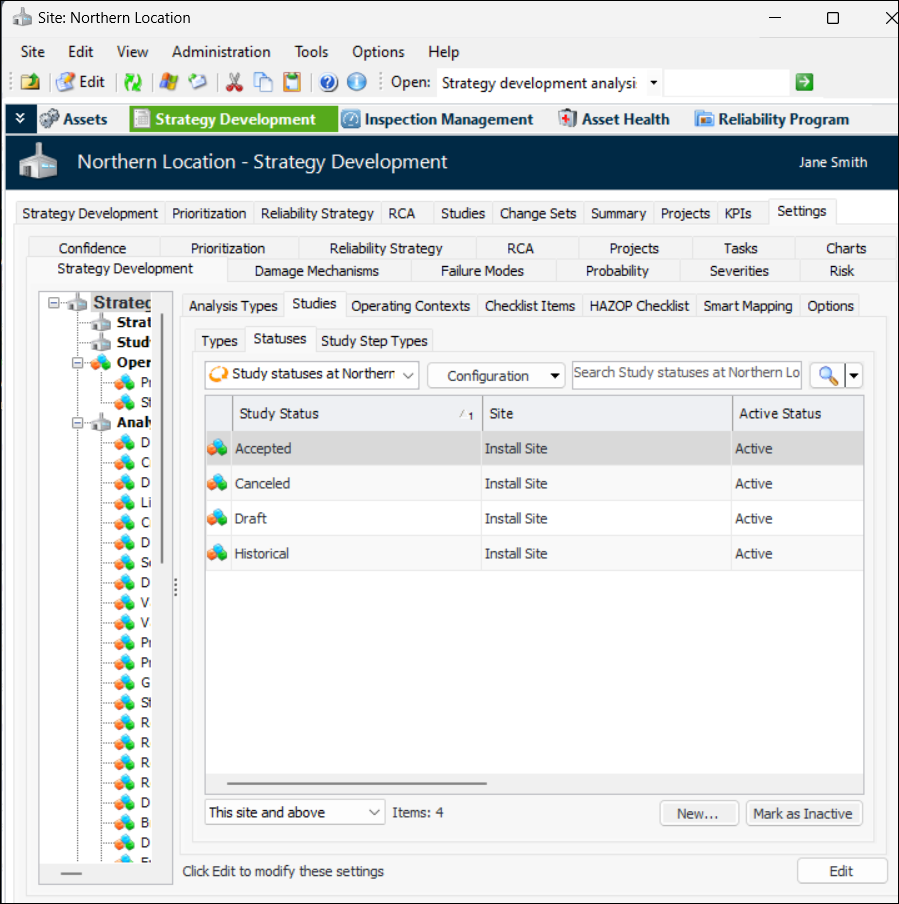Click the Mark as Inactive button
This screenshot has width=899, height=904.
point(803,814)
